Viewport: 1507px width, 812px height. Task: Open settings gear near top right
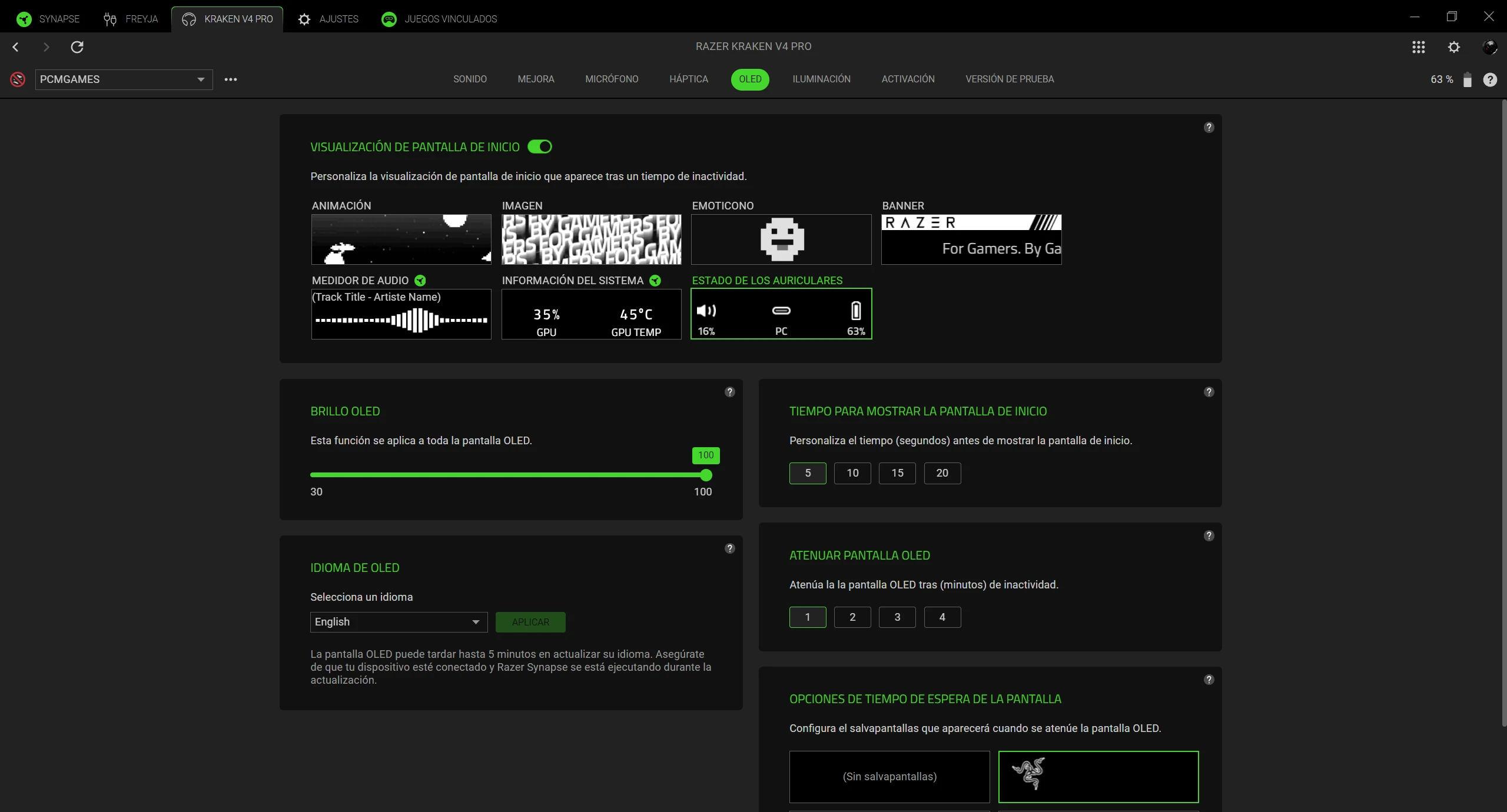coord(1454,47)
